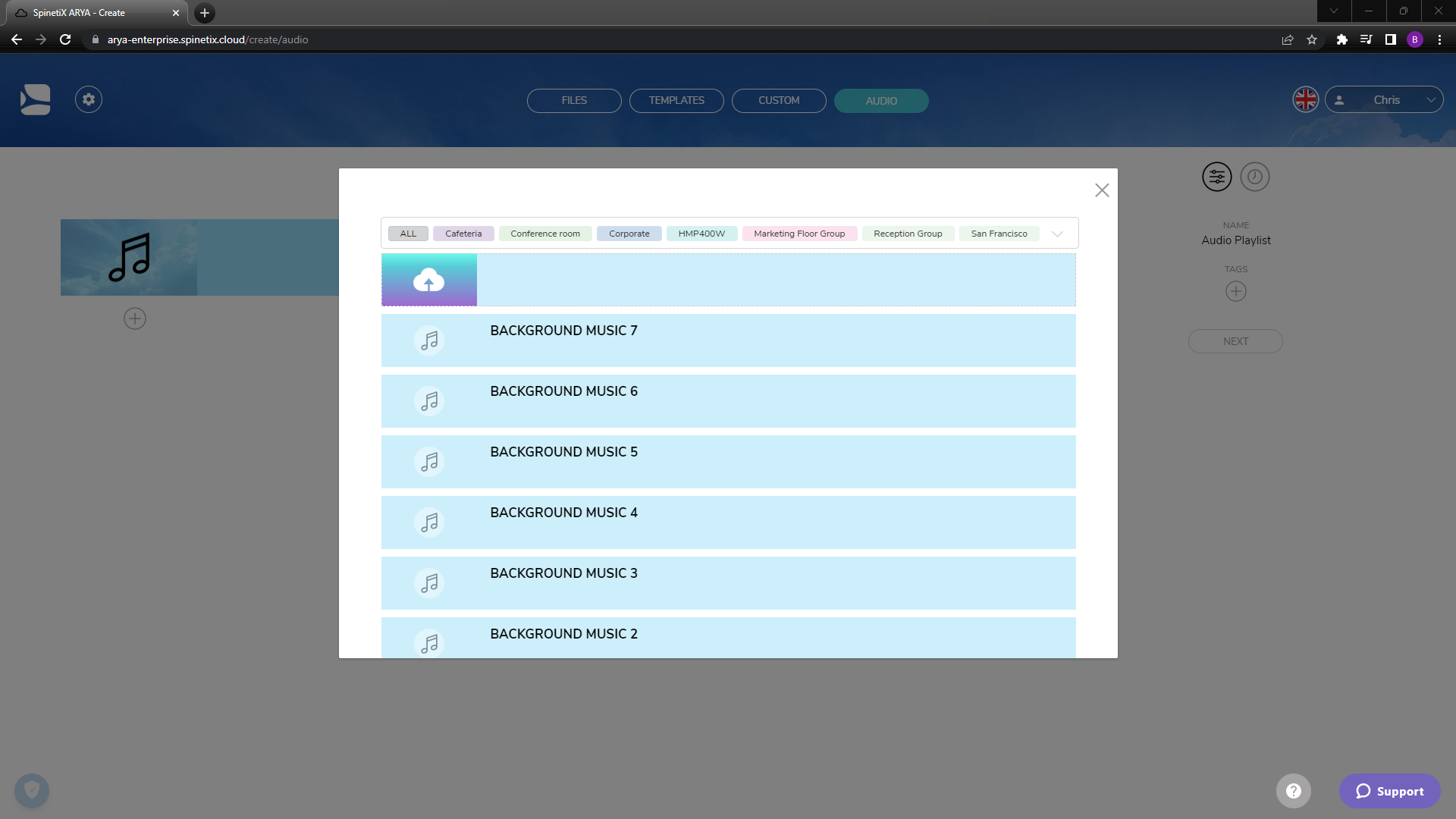
Task: Switch to the FILES tab
Action: [574, 100]
